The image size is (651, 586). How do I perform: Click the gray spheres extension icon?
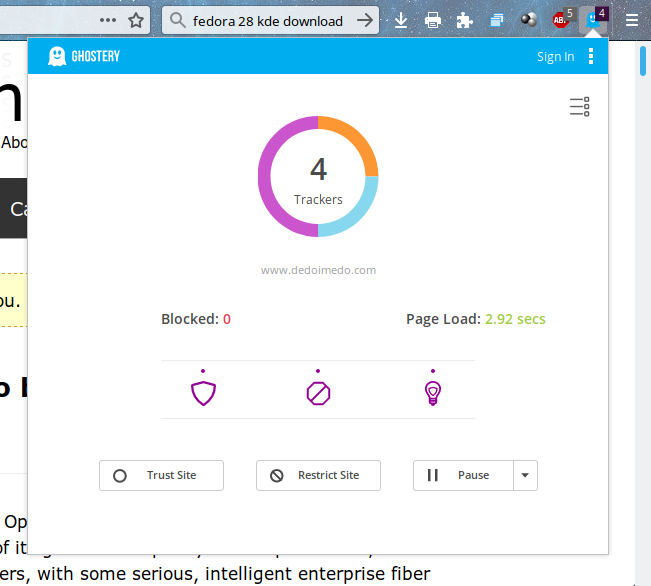point(528,20)
